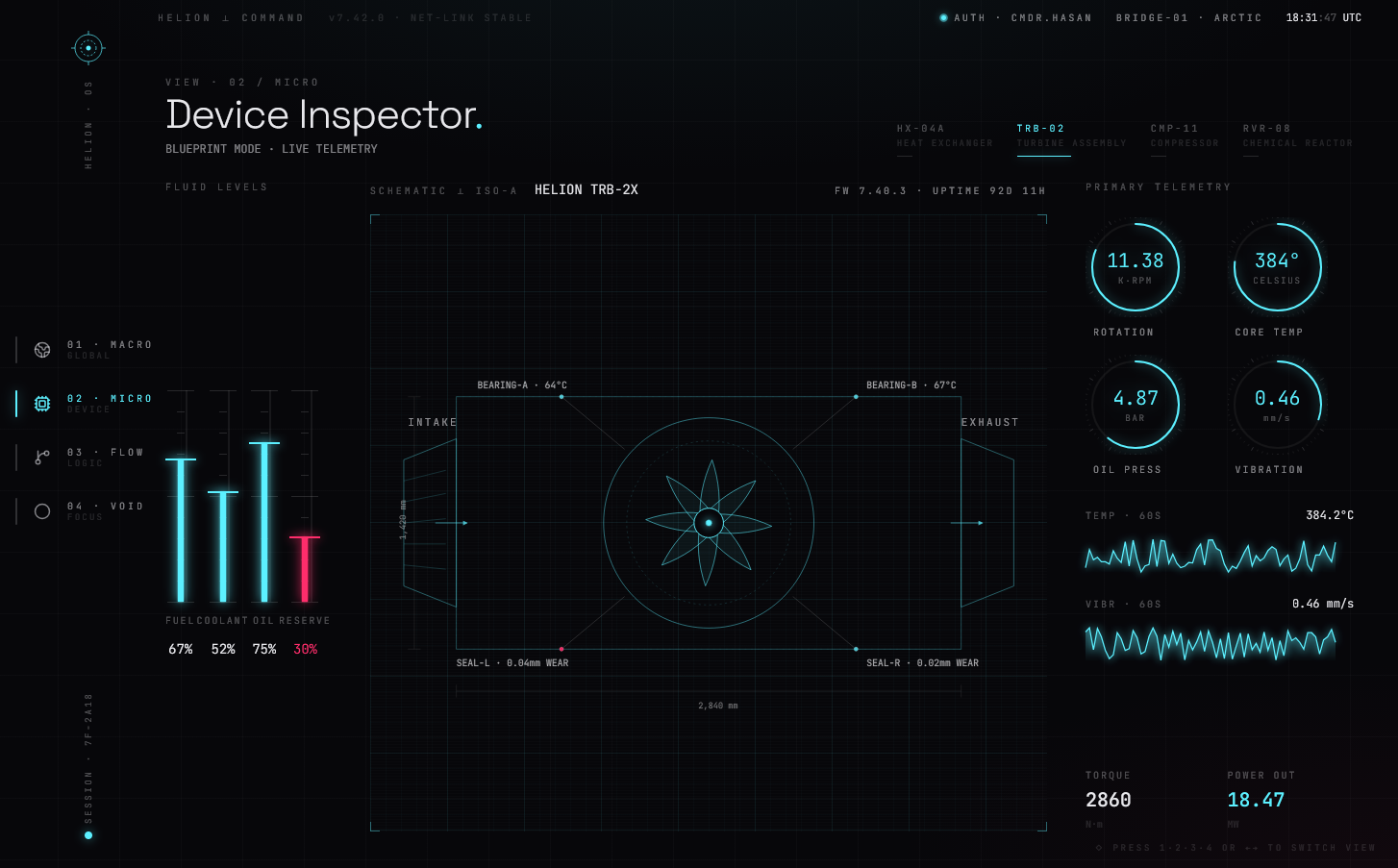Click the BLUEPRINT MODE LIVE TELEMETRY subtitle
This screenshot has height=868, width=1398.
271,149
